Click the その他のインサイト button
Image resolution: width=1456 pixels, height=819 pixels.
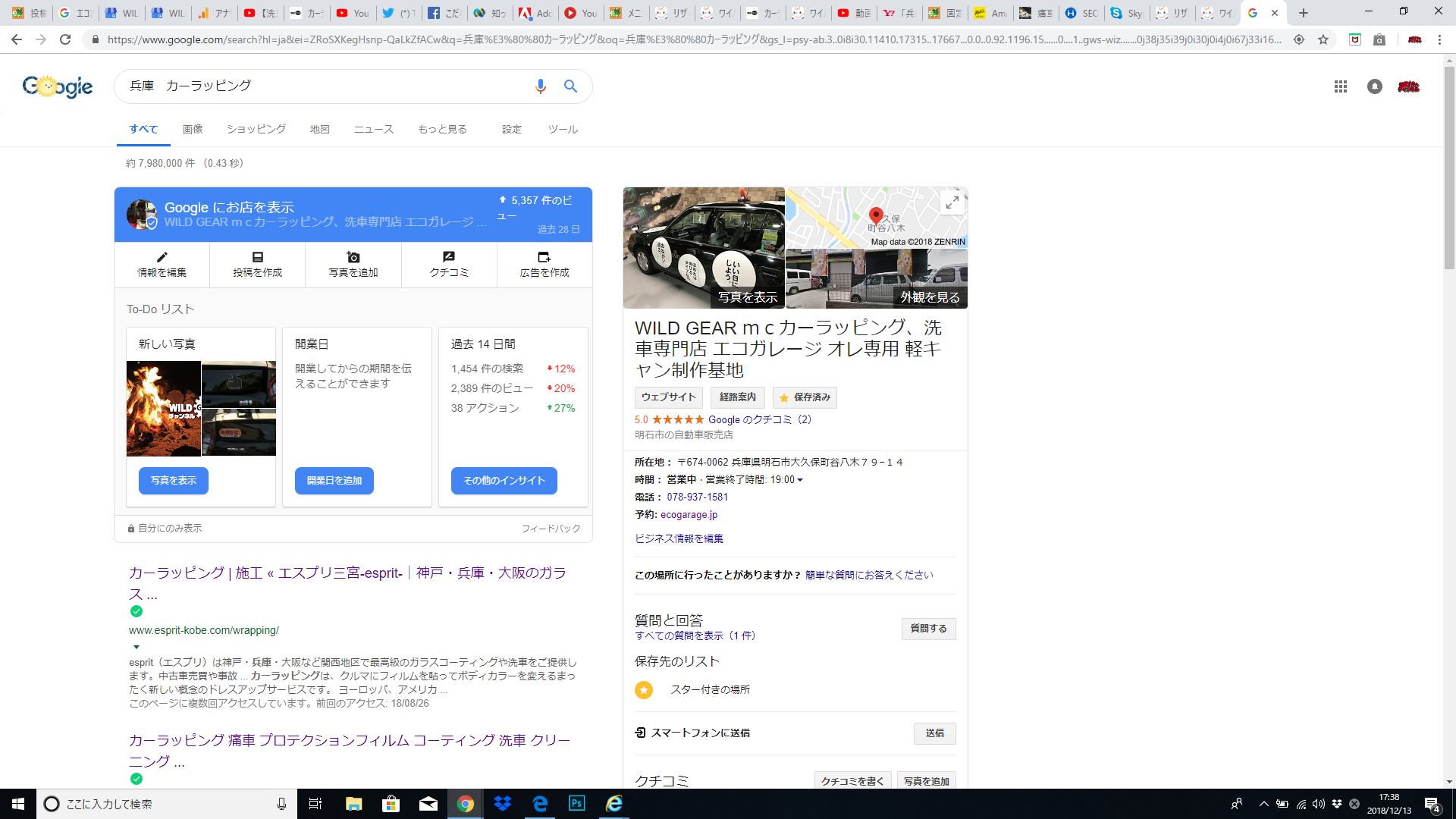point(504,481)
